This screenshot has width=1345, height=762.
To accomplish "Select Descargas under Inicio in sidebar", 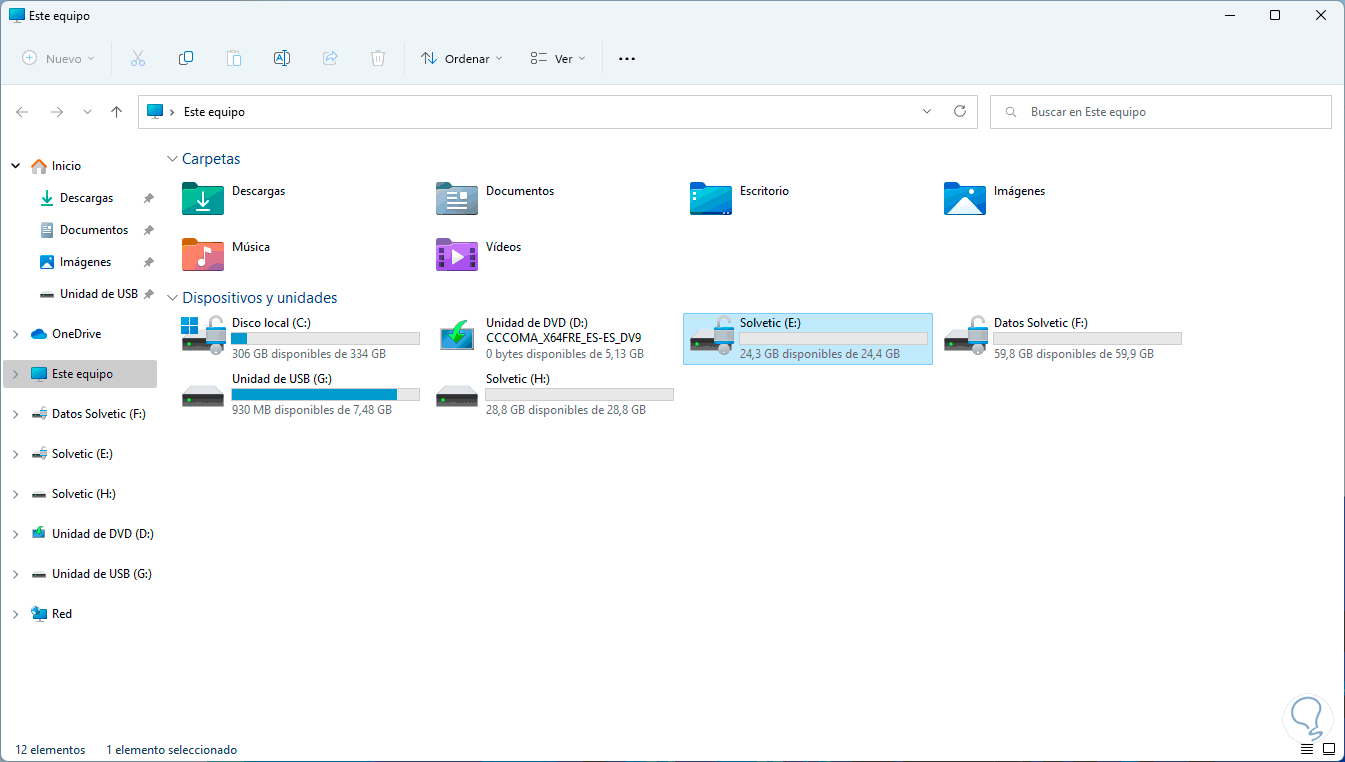I will pyautogui.click(x=86, y=198).
